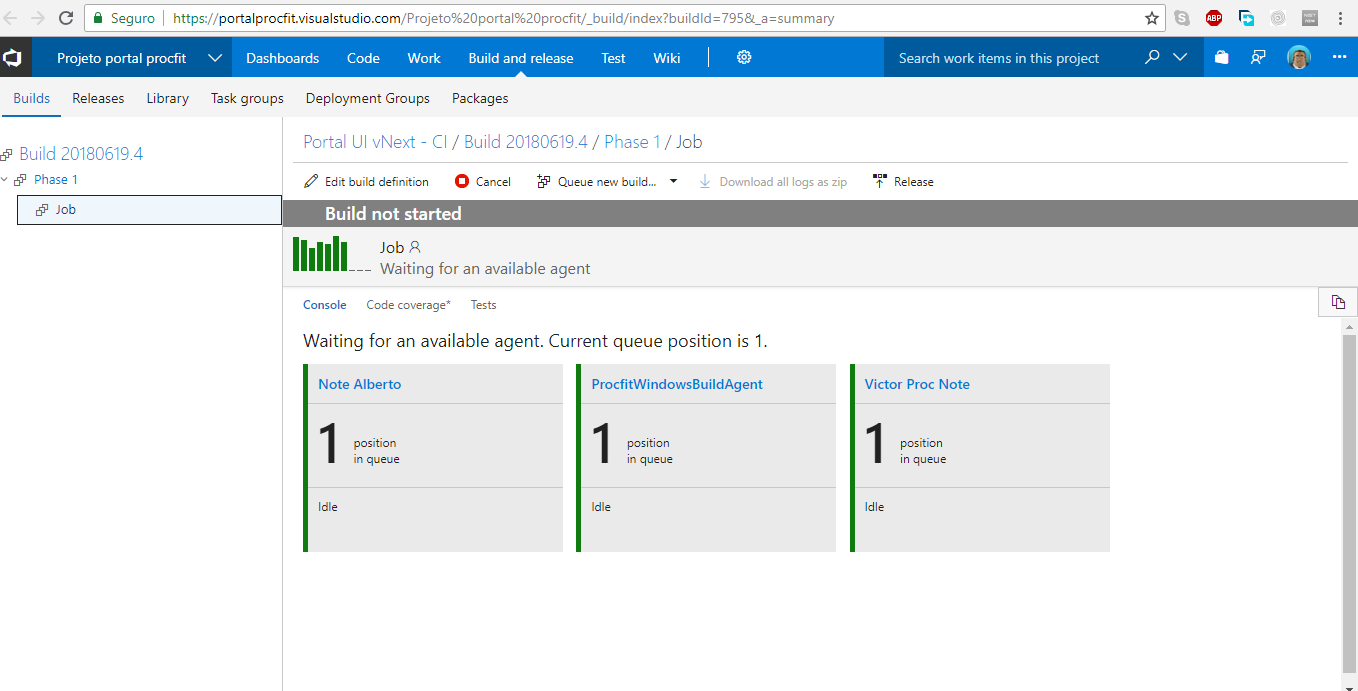The width and height of the screenshot is (1358, 691).
Task: Click the browser refresh icon
Action: [66, 17]
